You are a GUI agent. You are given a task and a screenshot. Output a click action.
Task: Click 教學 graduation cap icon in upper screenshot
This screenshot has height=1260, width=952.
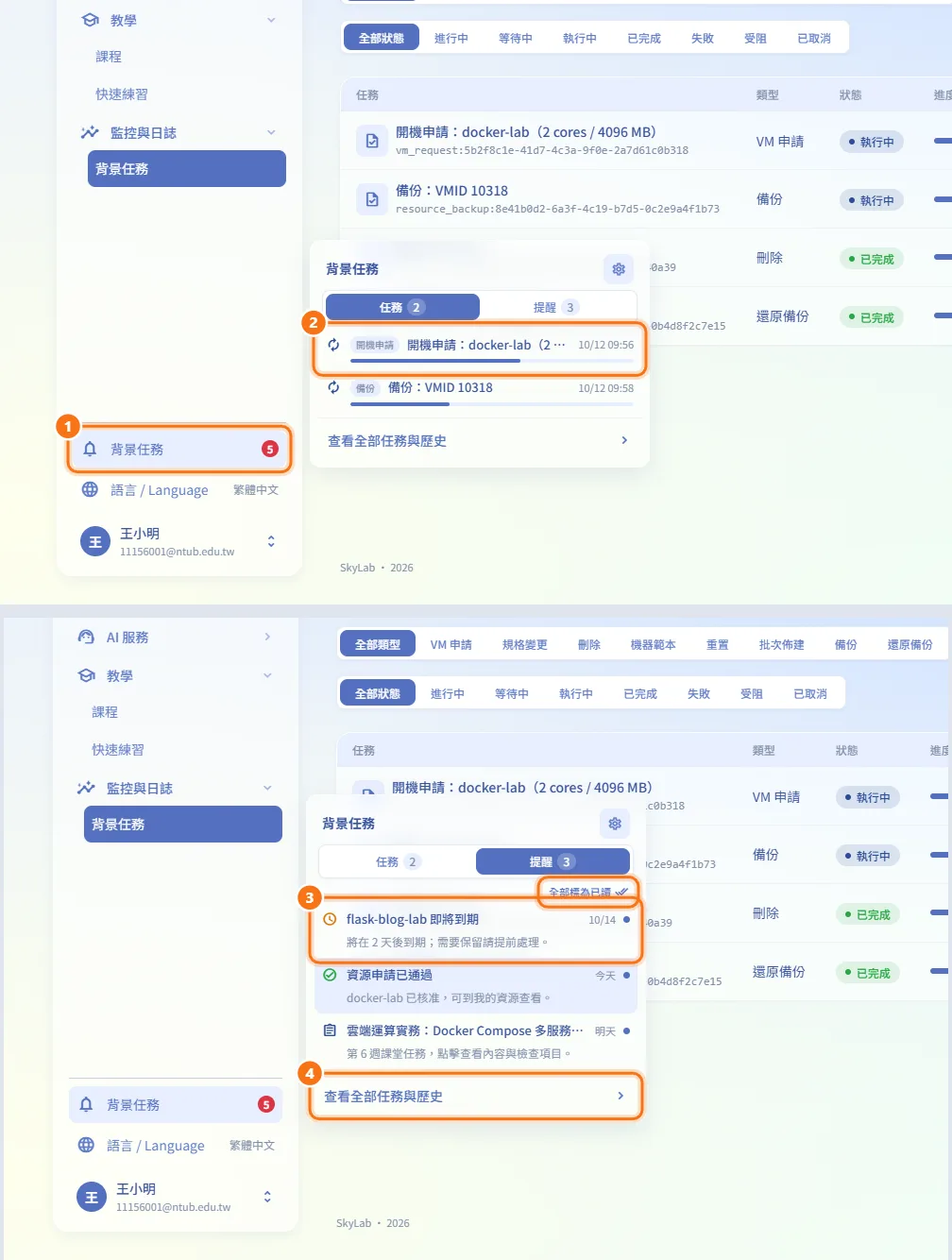(90, 20)
